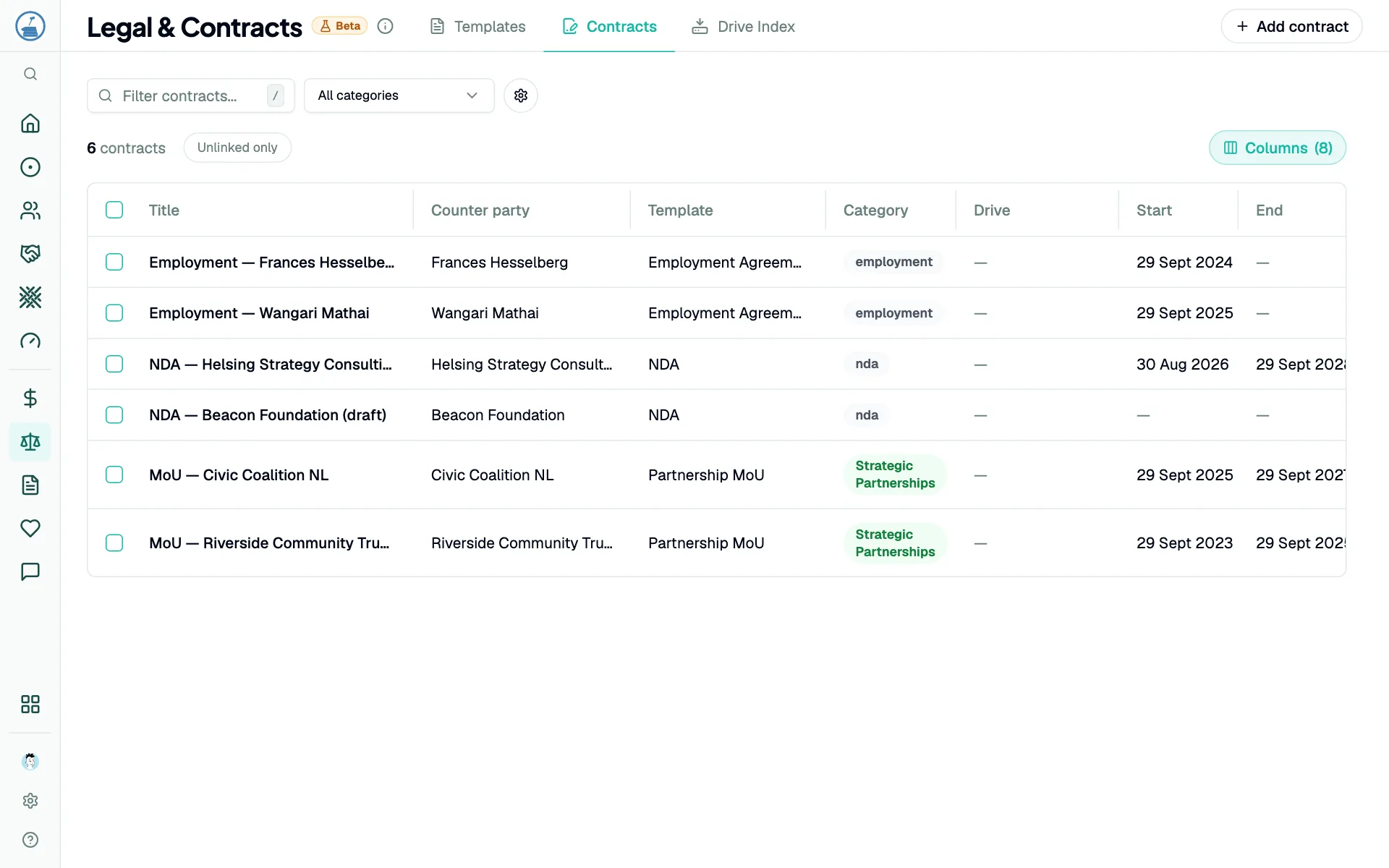Focus the Filter contracts search field
Screen dimensions: 1389x868
tap(191, 95)
